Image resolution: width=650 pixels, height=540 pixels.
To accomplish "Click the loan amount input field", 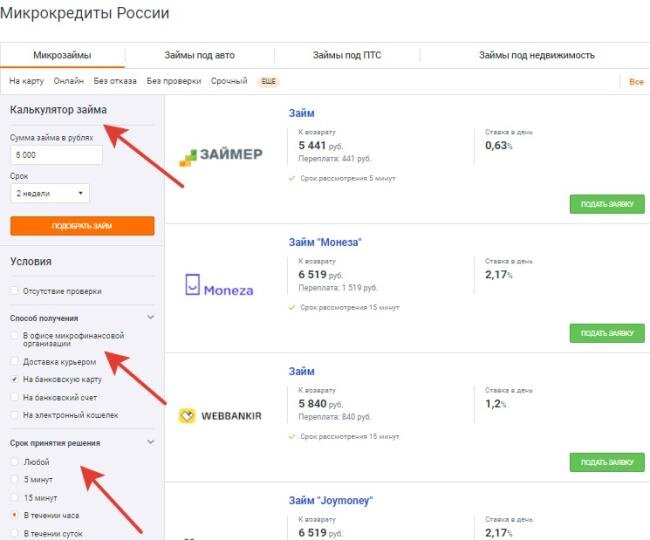I will coord(56,155).
